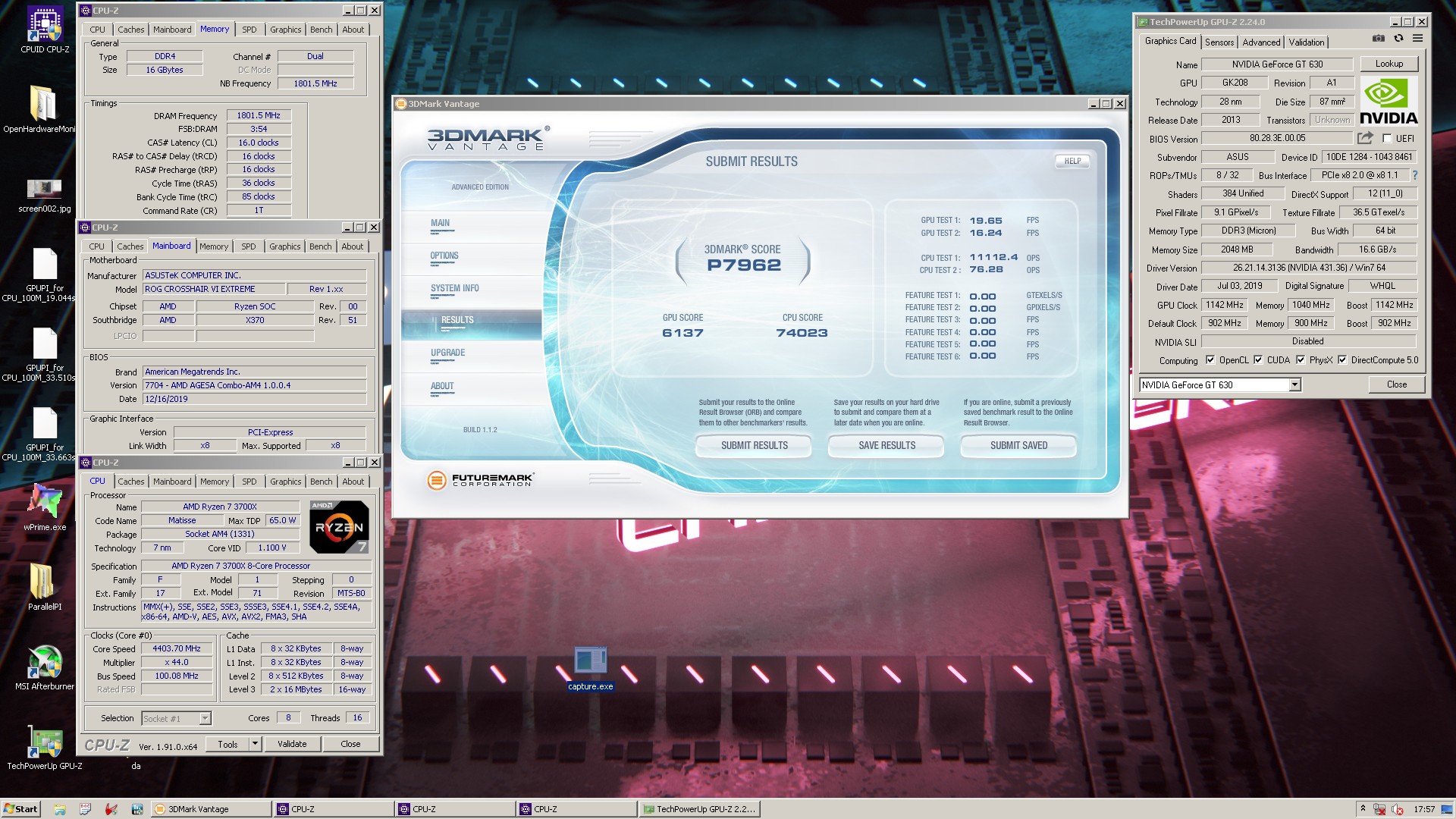Screen dimensions: 1456x819
Task: Go to MAIN section in 3DMark Vantage
Action: [x=440, y=223]
